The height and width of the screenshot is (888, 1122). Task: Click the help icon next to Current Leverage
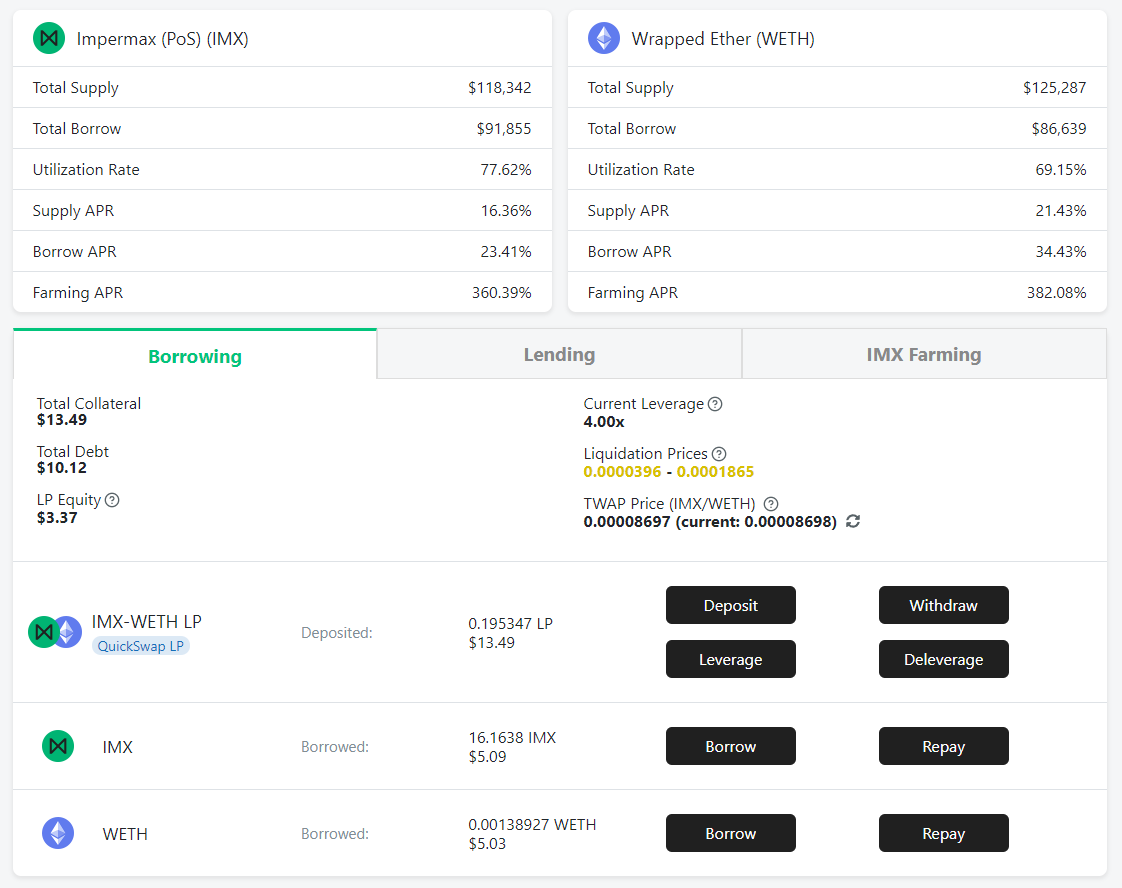click(715, 404)
